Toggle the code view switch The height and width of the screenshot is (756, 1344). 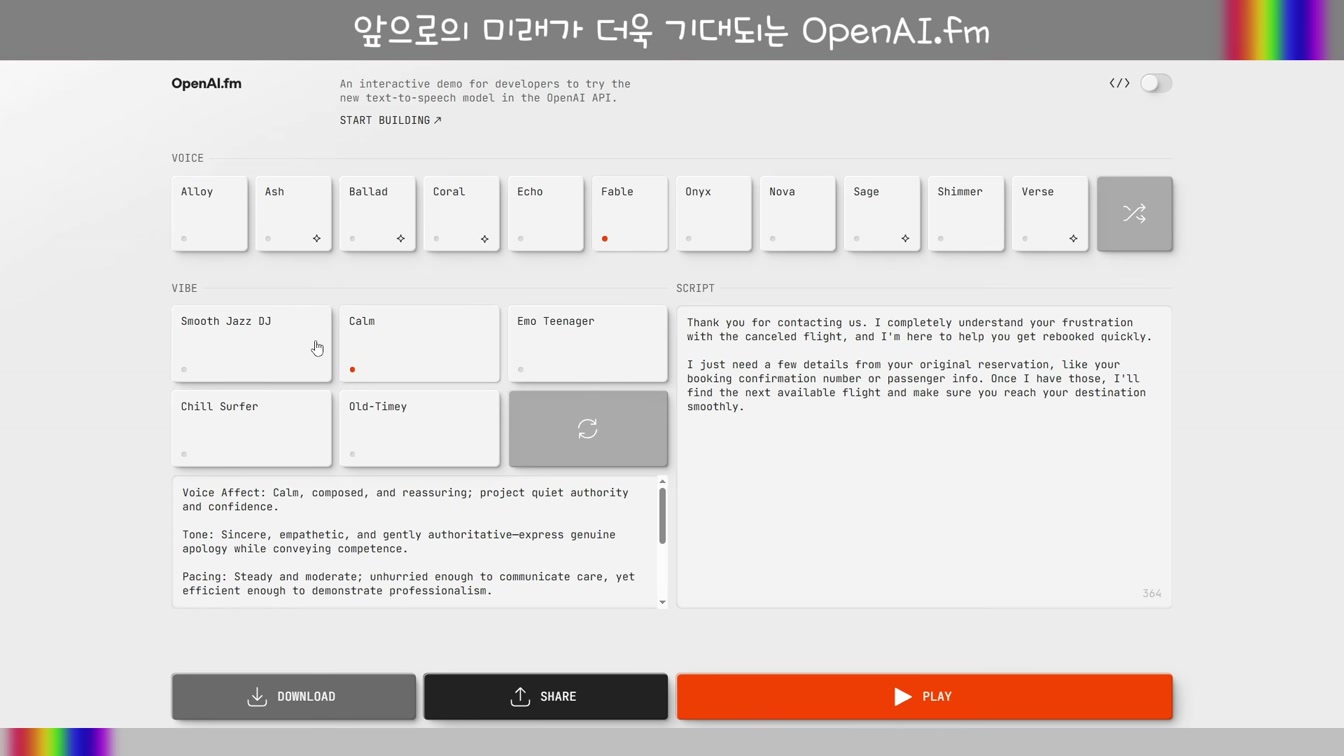[1155, 83]
